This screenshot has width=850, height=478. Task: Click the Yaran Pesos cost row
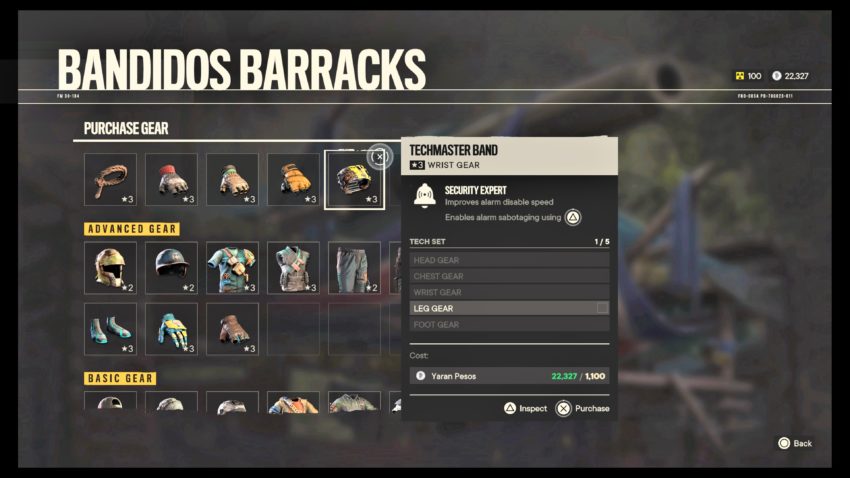[509, 376]
